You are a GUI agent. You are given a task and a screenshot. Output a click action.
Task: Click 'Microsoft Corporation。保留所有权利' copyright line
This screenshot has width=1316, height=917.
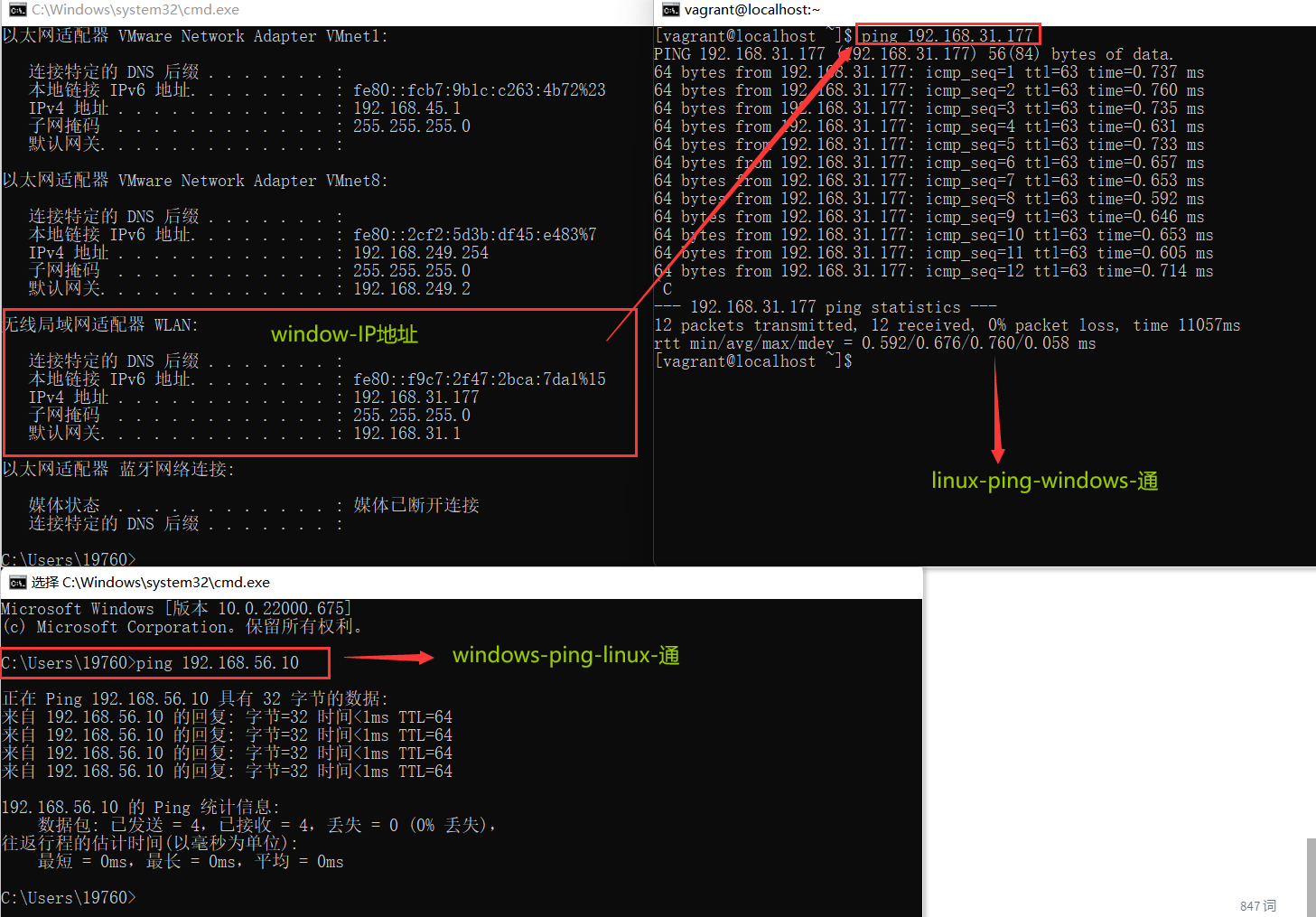[x=182, y=627]
